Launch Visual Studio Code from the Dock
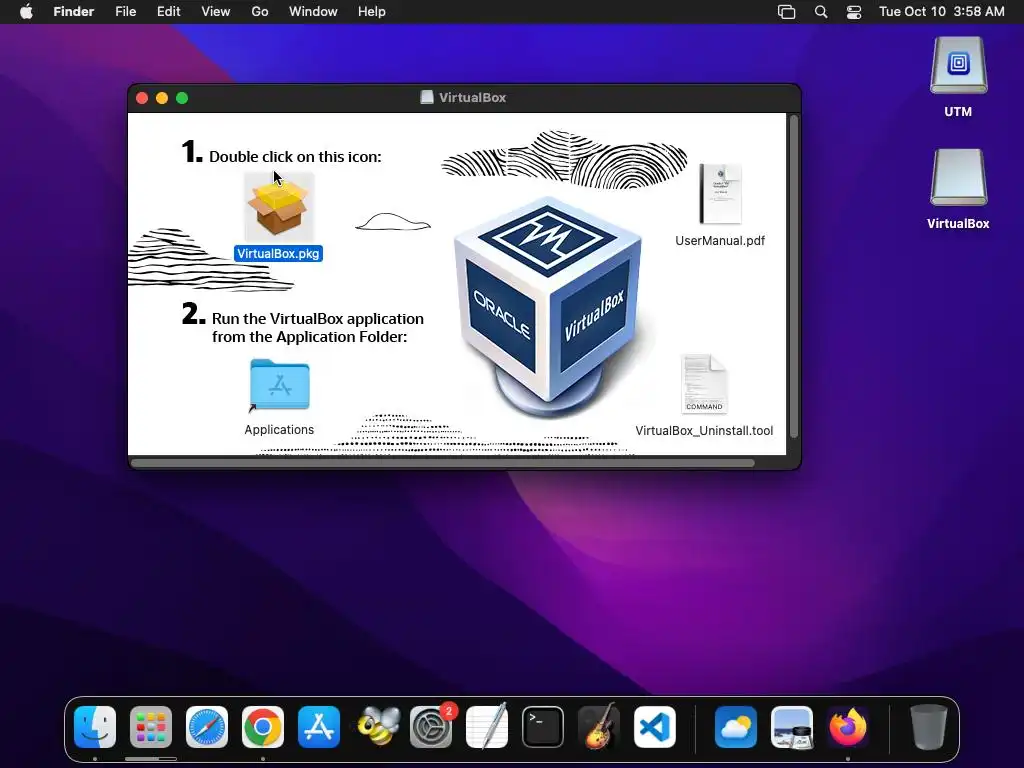The width and height of the screenshot is (1024, 768). [x=655, y=727]
